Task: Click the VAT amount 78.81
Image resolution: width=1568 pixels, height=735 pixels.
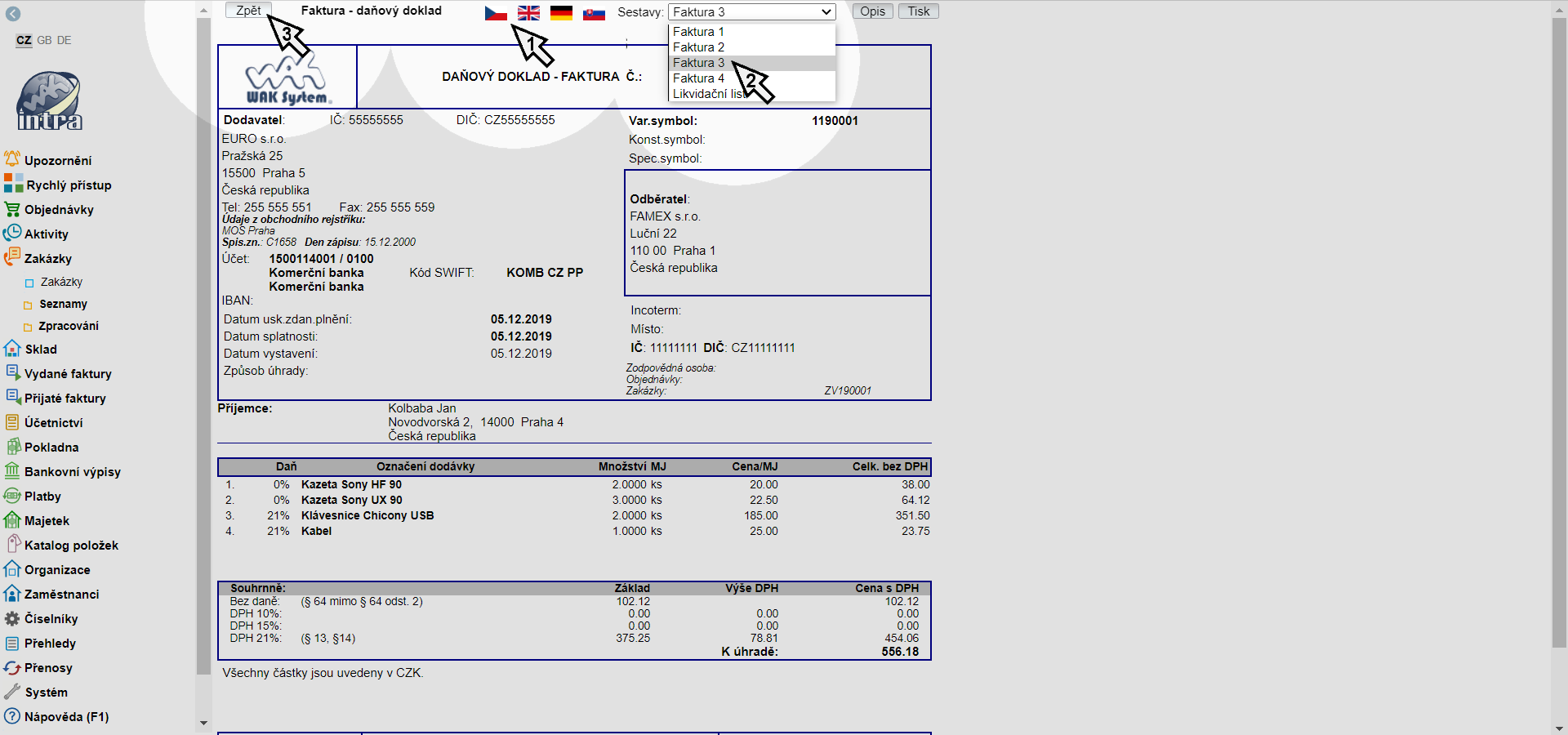Action: [764, 639]
